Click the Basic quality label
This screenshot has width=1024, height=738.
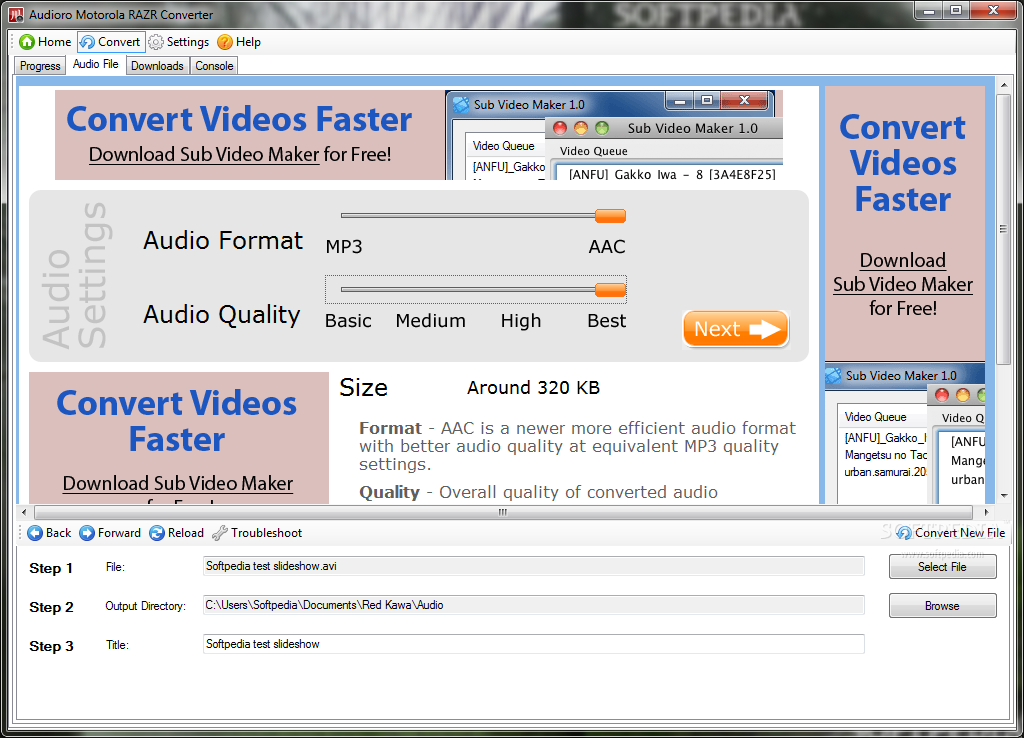point(348,321)
